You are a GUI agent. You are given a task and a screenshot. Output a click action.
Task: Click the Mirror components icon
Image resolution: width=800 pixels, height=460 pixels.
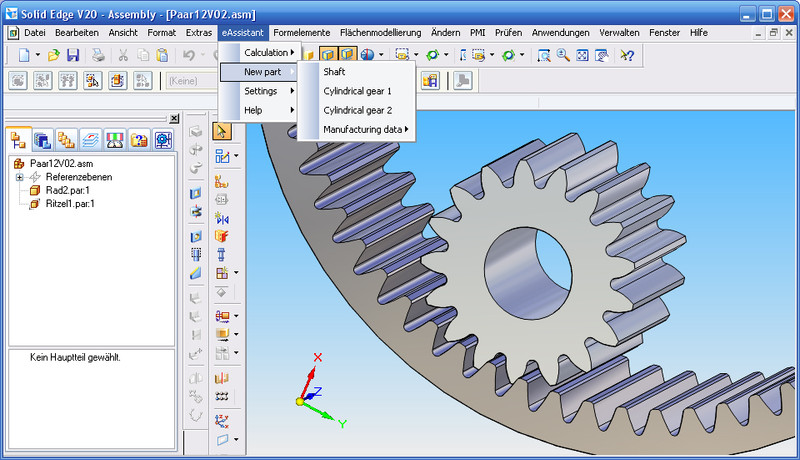coord(222,218)
